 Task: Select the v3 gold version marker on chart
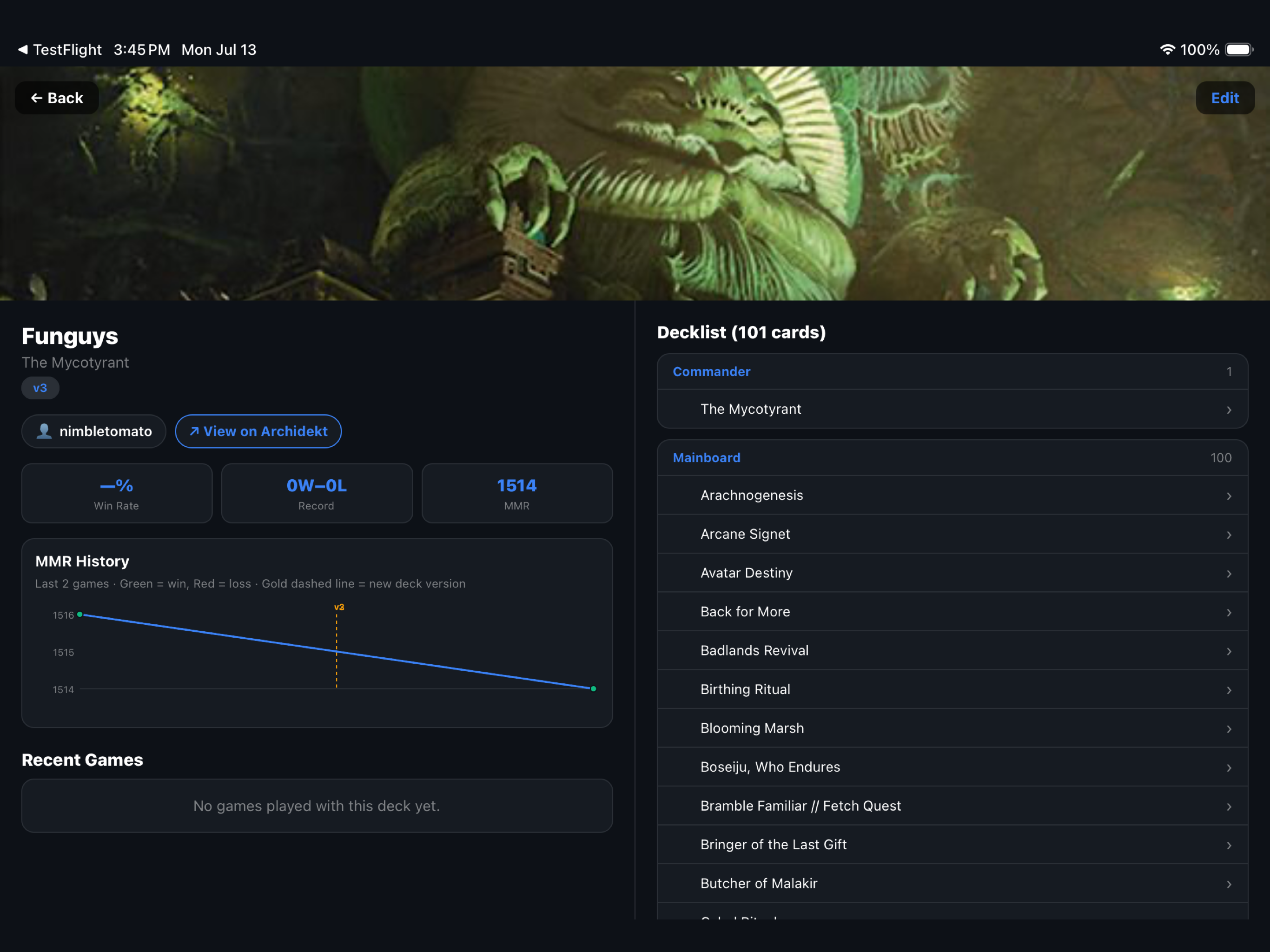[339, 607]
